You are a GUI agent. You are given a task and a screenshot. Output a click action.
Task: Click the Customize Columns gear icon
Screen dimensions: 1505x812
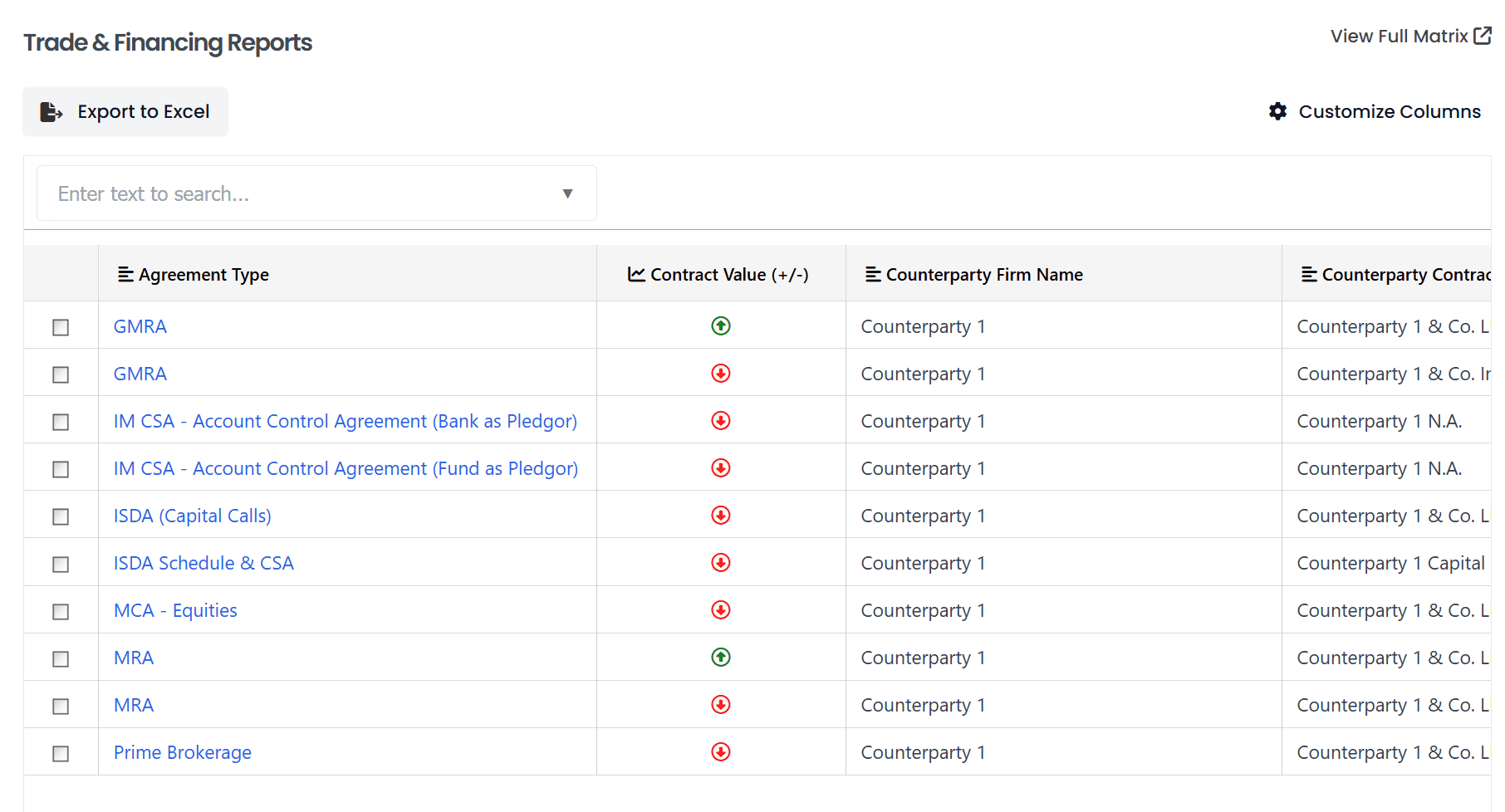point(1277,111)
